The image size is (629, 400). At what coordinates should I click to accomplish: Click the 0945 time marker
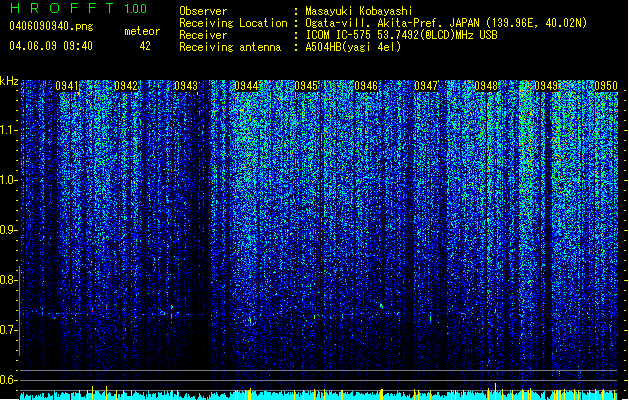click(306, 86)
